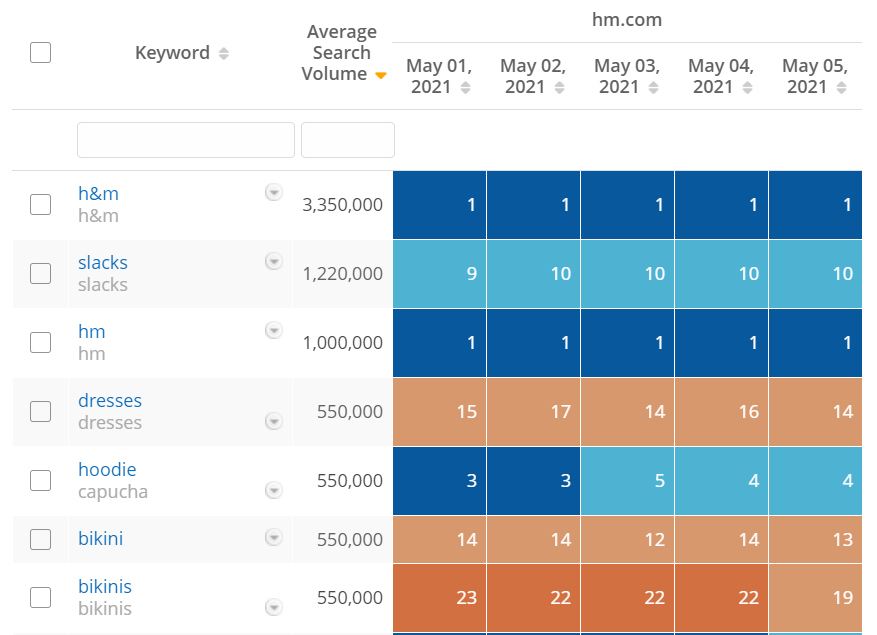The height and width of the screenshot is (635, 877).
Task: Check the bikinis row checkbox
Action: coord(40,598)
